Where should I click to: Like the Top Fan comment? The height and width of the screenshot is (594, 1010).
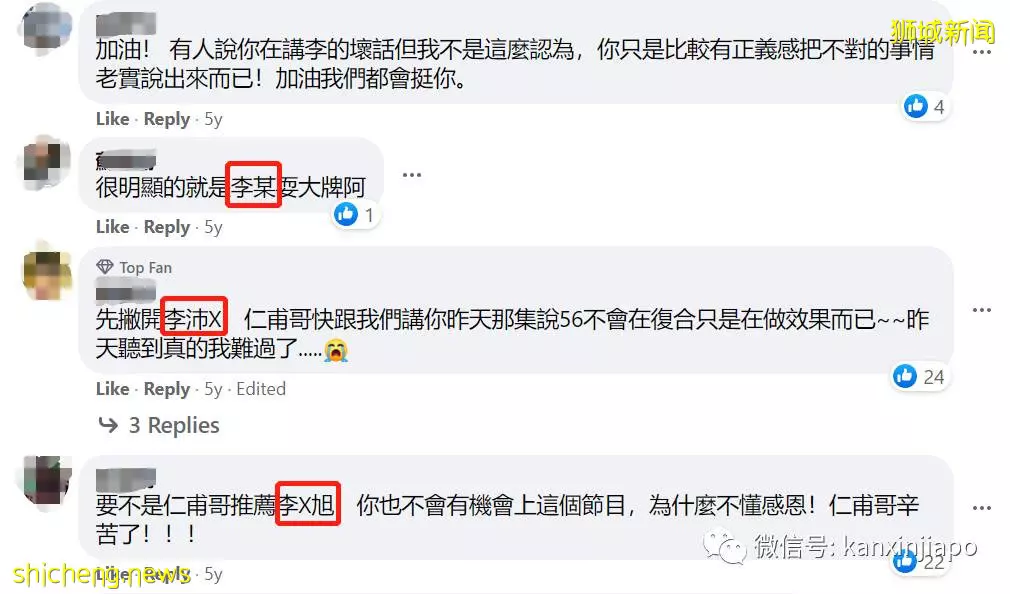click(112, 388)
